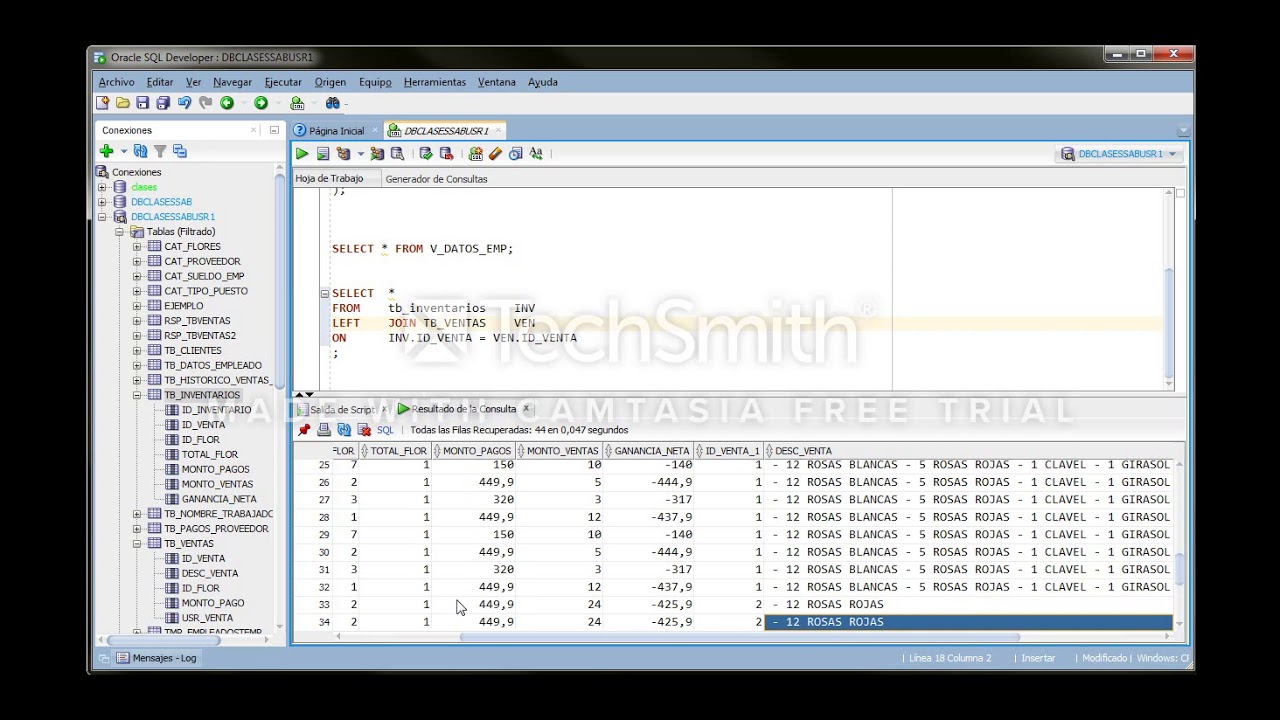Open the Herramientas menu
This screenshot has width=1280, height=720.
pos(435,82)
